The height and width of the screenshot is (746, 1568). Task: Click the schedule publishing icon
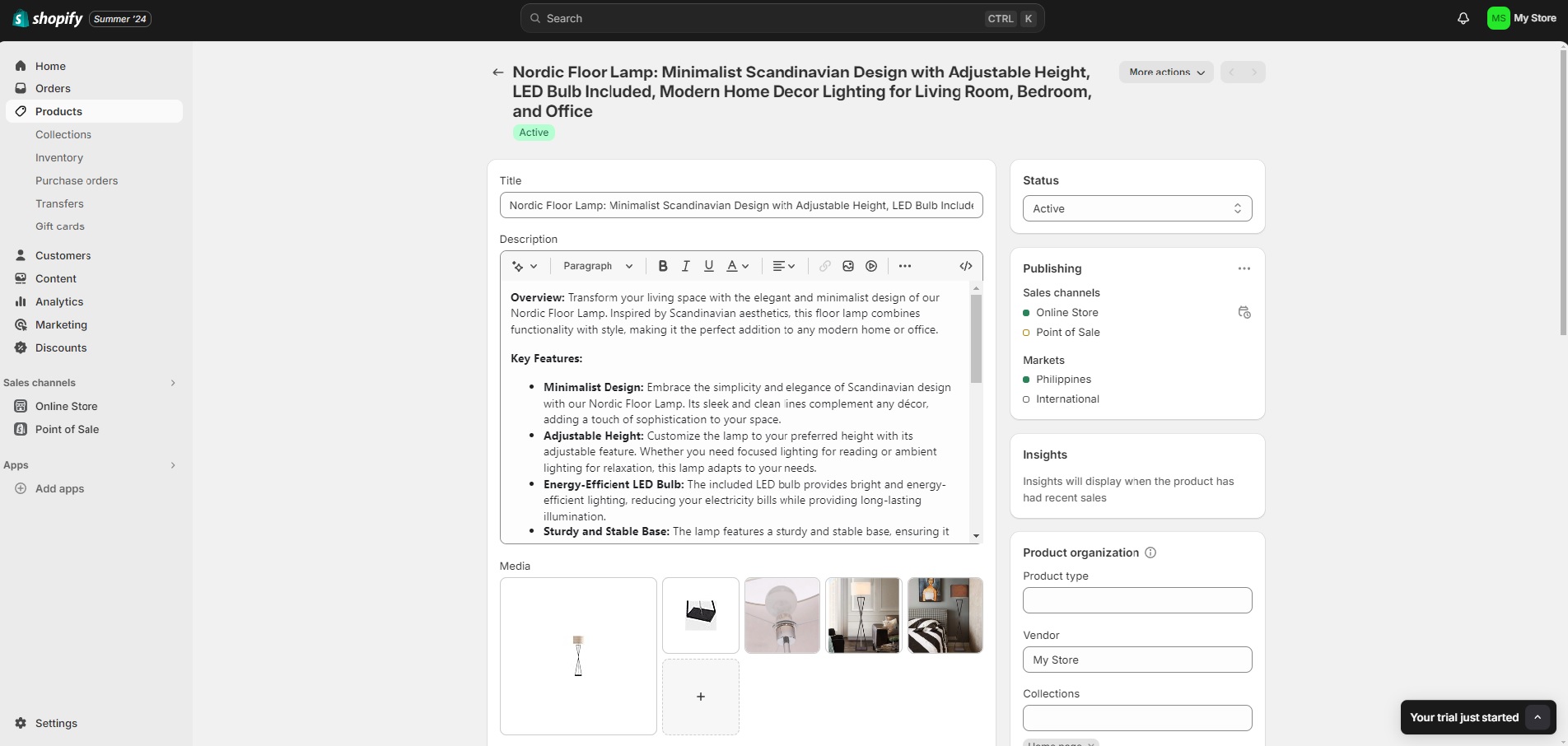click(x=1244, y=312)
